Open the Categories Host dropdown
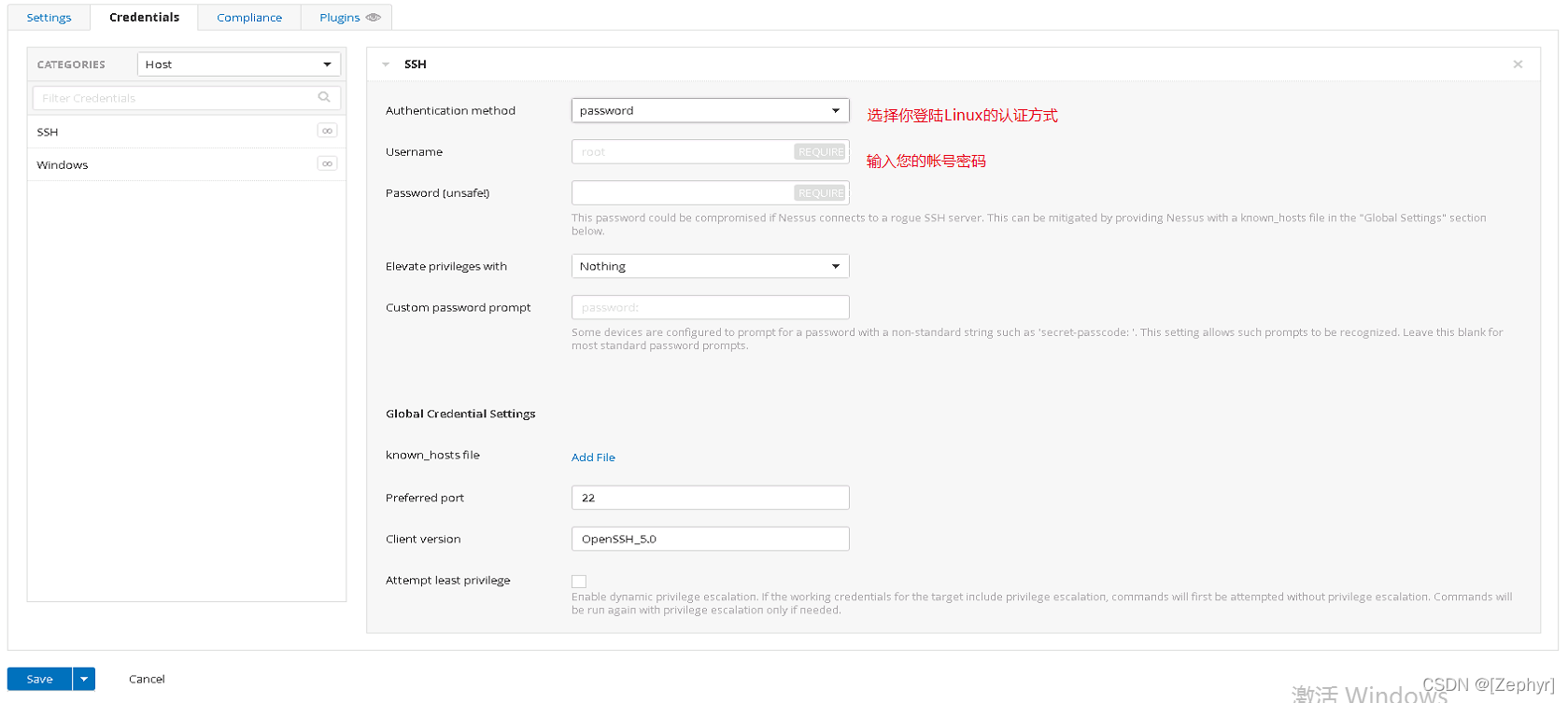1568x703 pixels. (239, 64)
